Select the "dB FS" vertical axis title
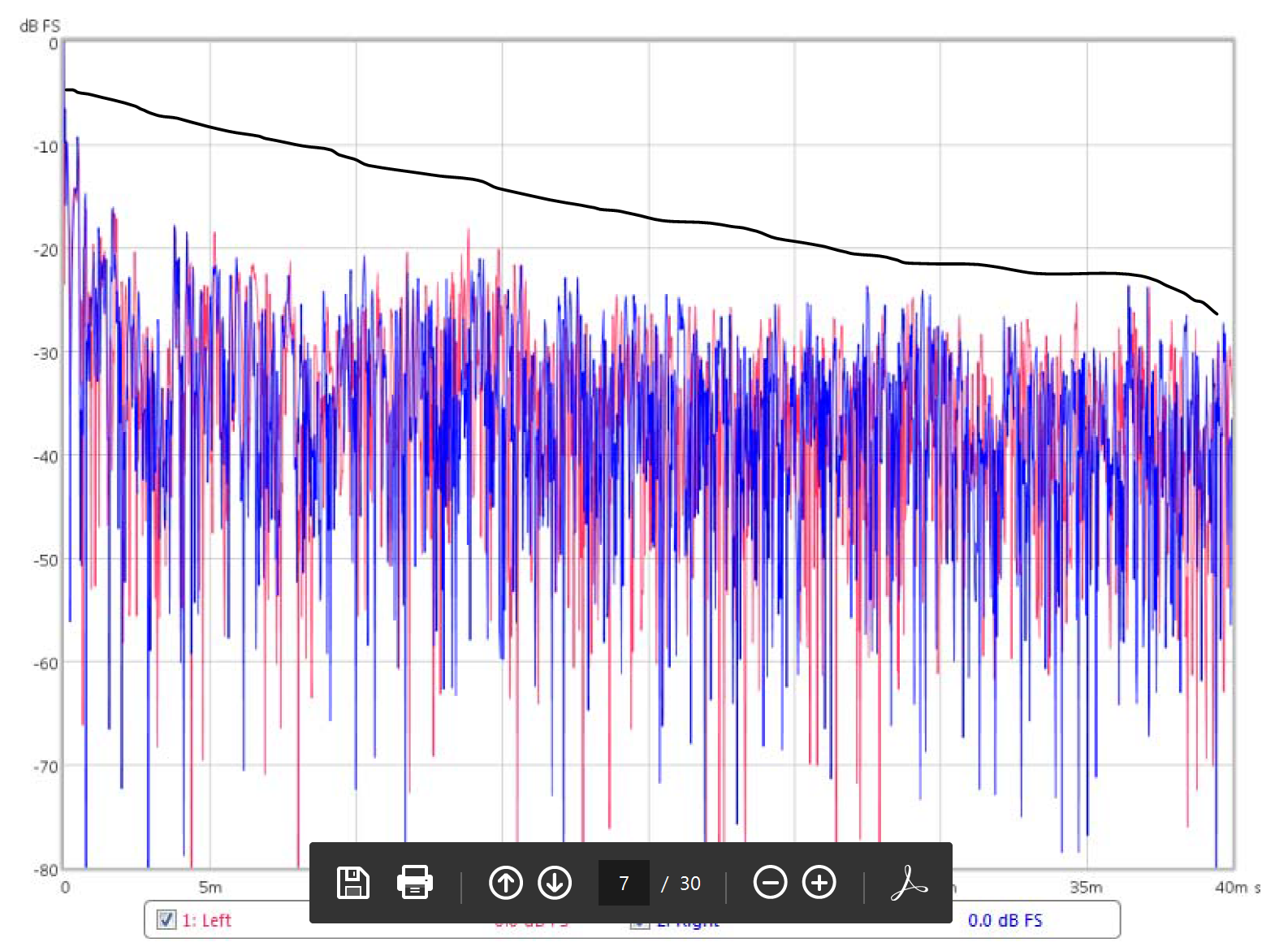1288x951 pixels. (40, 26)
